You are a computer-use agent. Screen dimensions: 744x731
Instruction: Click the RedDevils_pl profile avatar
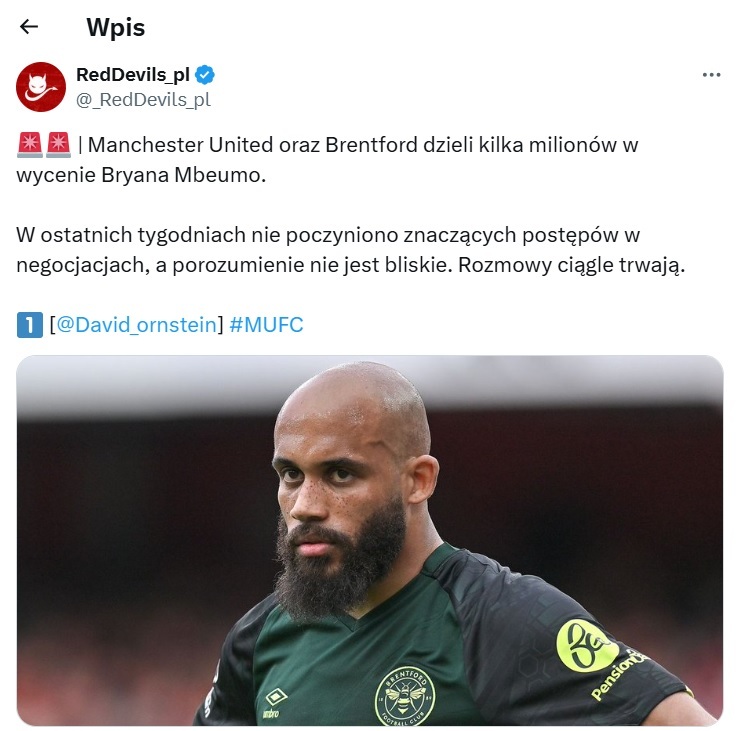click(41, 87)
